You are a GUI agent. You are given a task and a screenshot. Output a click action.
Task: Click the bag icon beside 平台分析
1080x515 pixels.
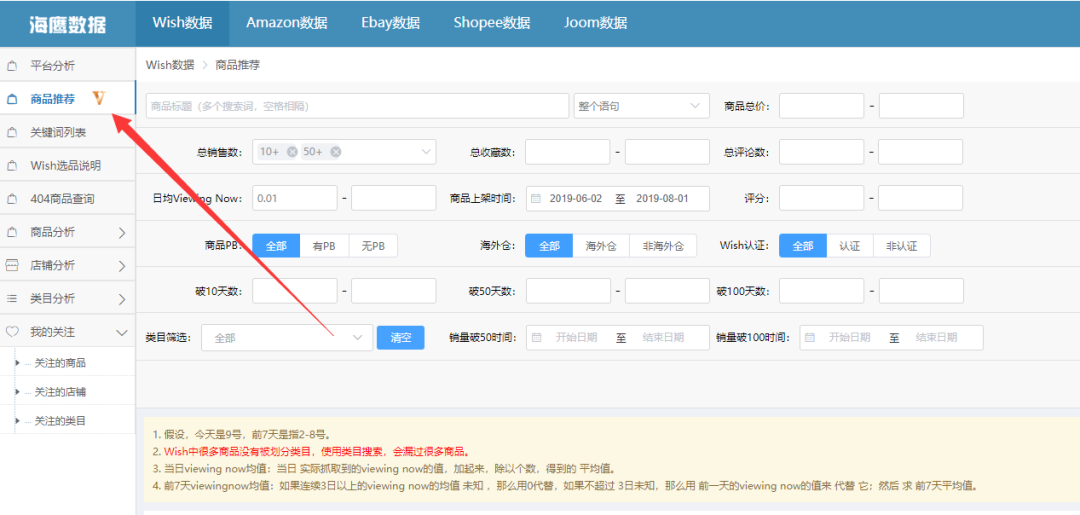point(12,67)
